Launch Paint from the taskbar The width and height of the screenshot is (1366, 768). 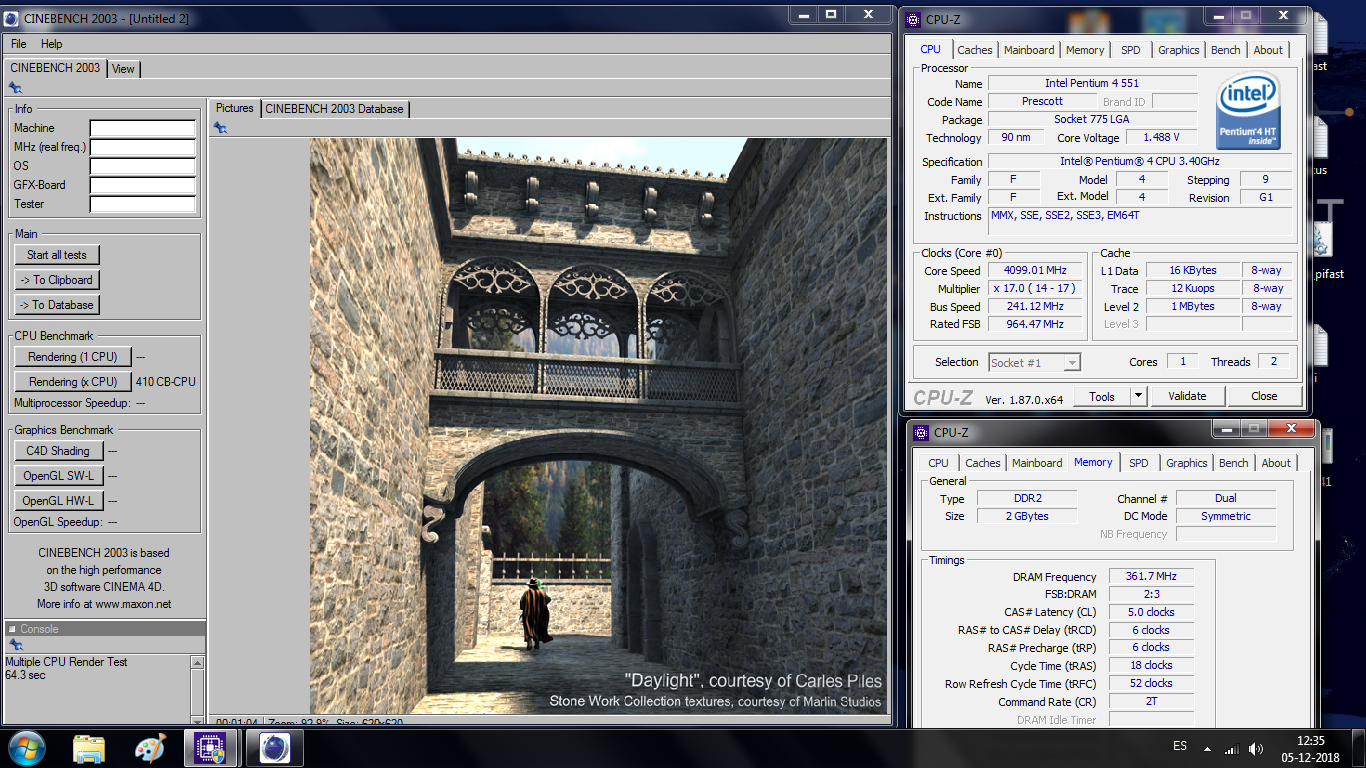[x=150, y=747]
